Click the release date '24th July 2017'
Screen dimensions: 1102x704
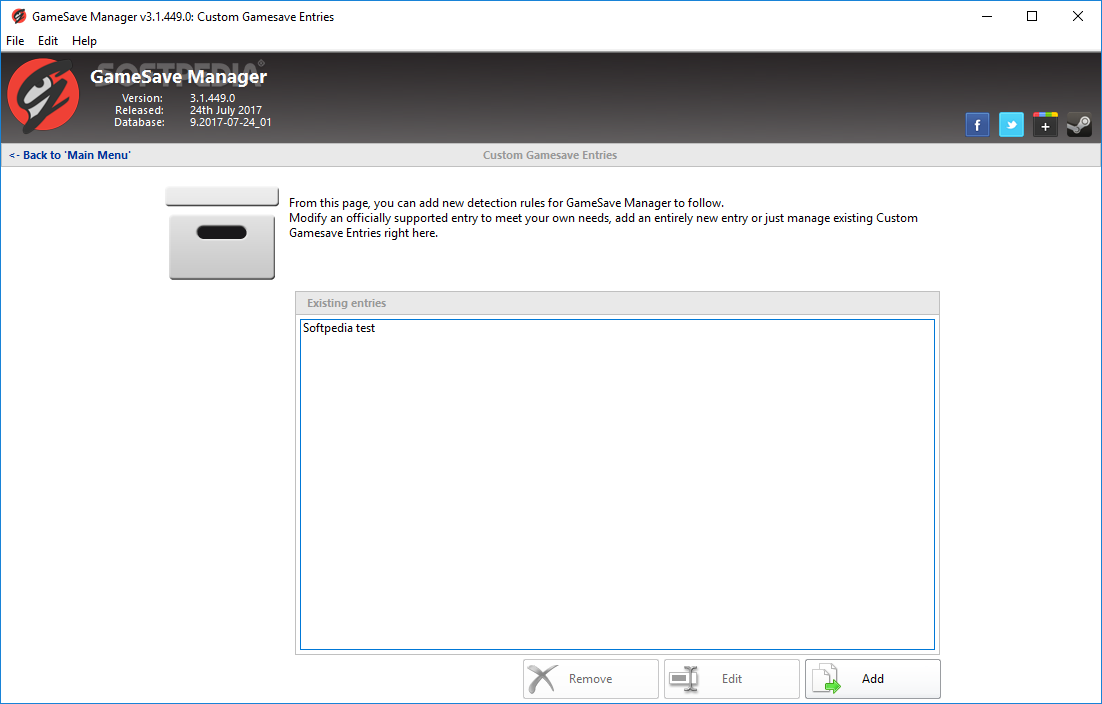(226, 110)
